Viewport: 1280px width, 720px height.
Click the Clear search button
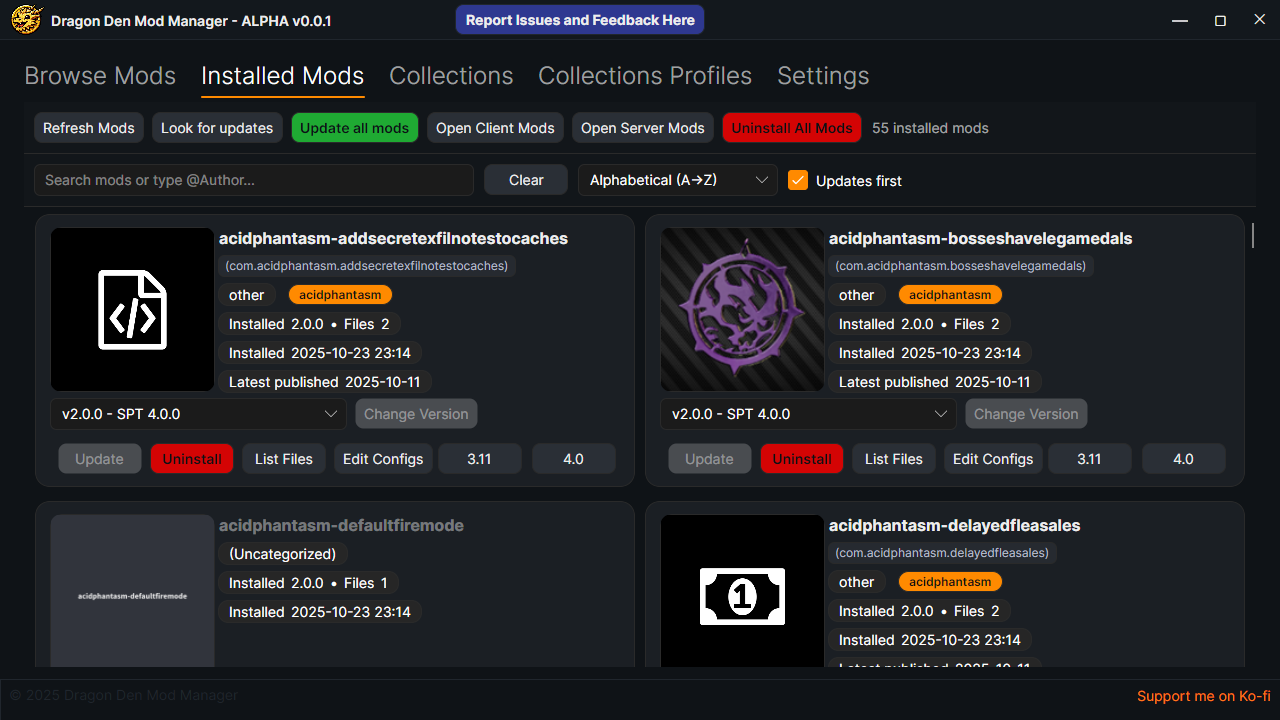pos(526,180)
